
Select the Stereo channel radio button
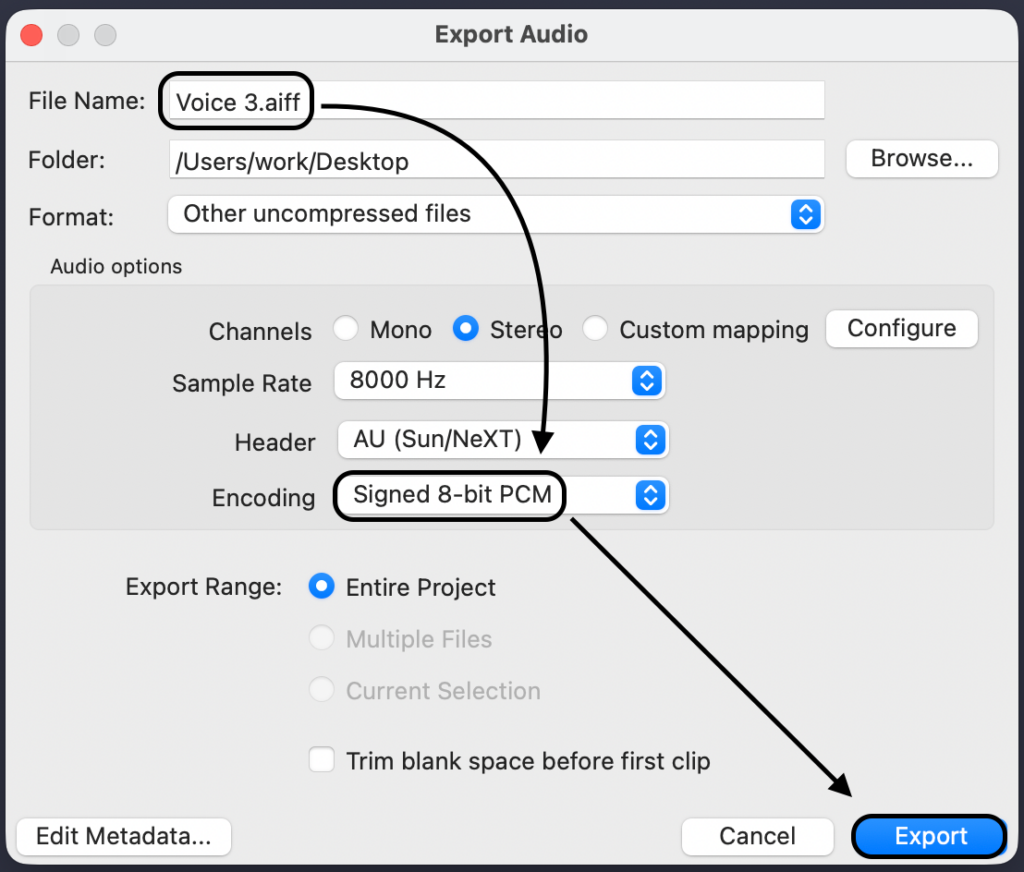pos(465,329)
